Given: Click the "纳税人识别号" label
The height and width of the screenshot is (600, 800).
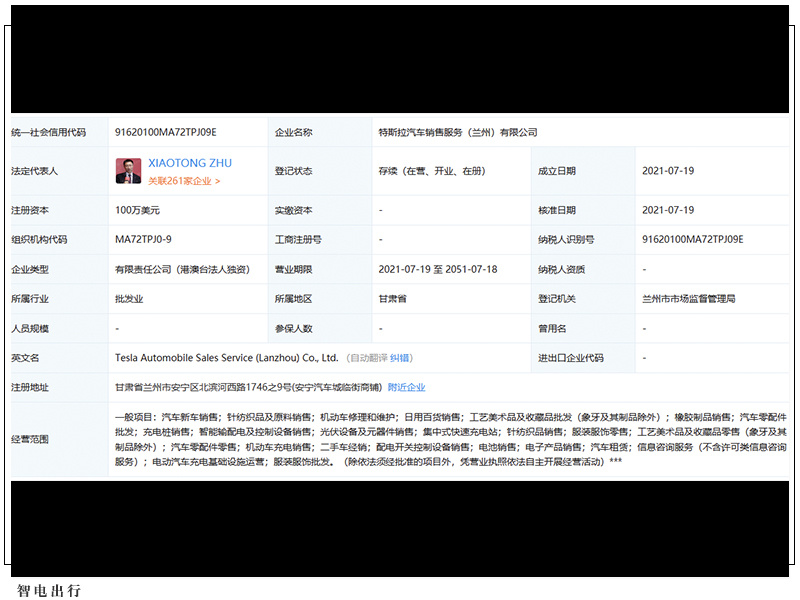Looking at the screenshot, I should pyautogui.click(x=566, y=240).
